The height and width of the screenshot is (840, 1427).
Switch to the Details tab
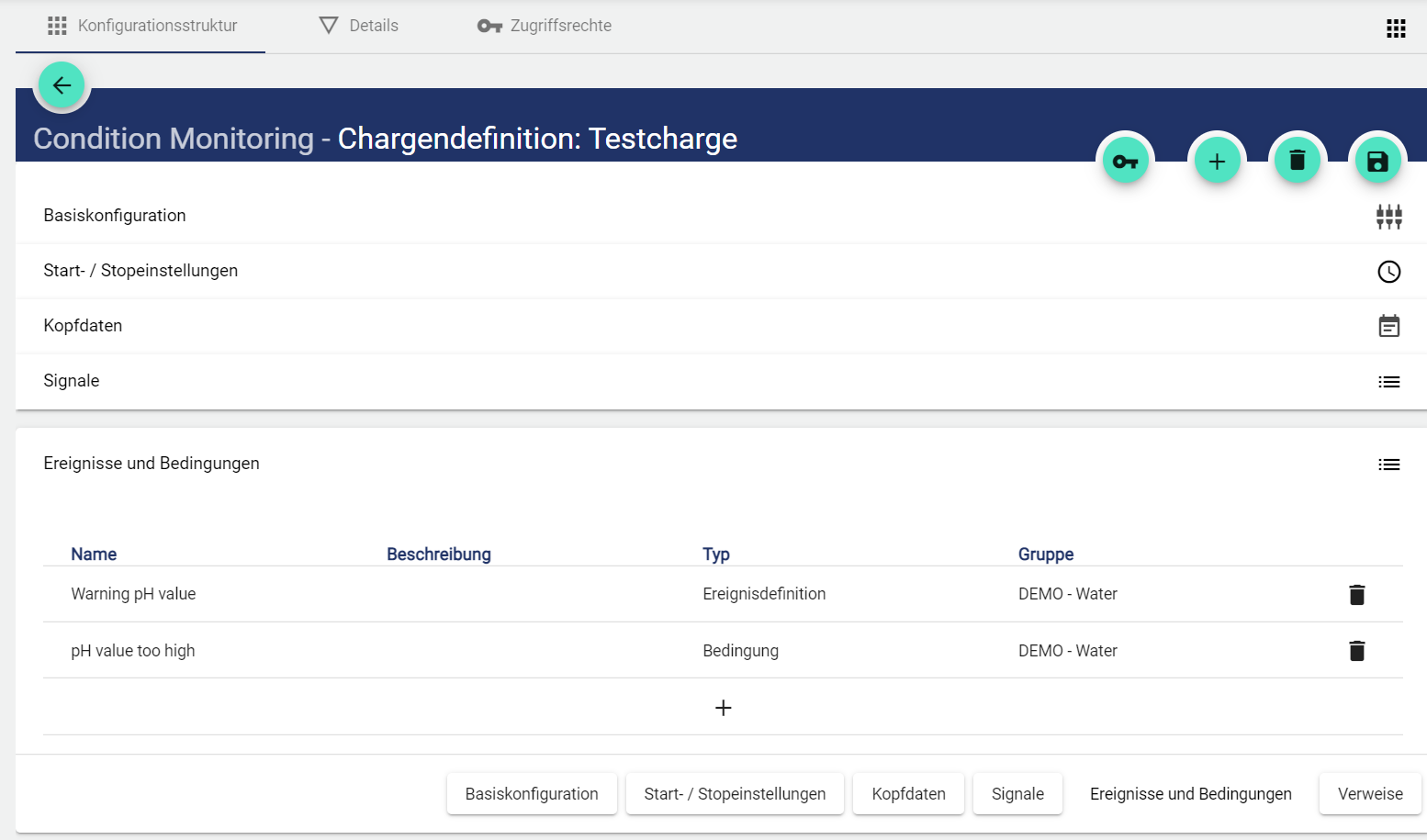click(x=359, y=26)
